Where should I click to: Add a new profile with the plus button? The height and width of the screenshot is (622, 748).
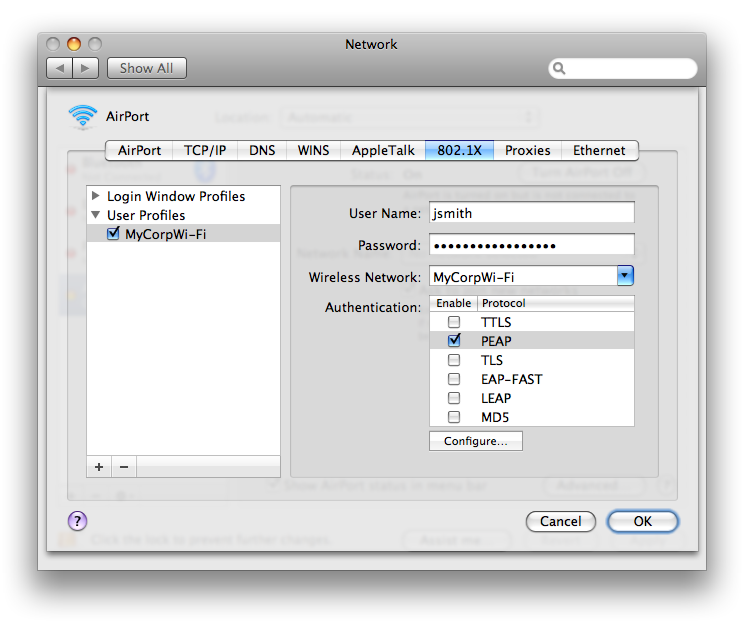click(x=99, y=466)
